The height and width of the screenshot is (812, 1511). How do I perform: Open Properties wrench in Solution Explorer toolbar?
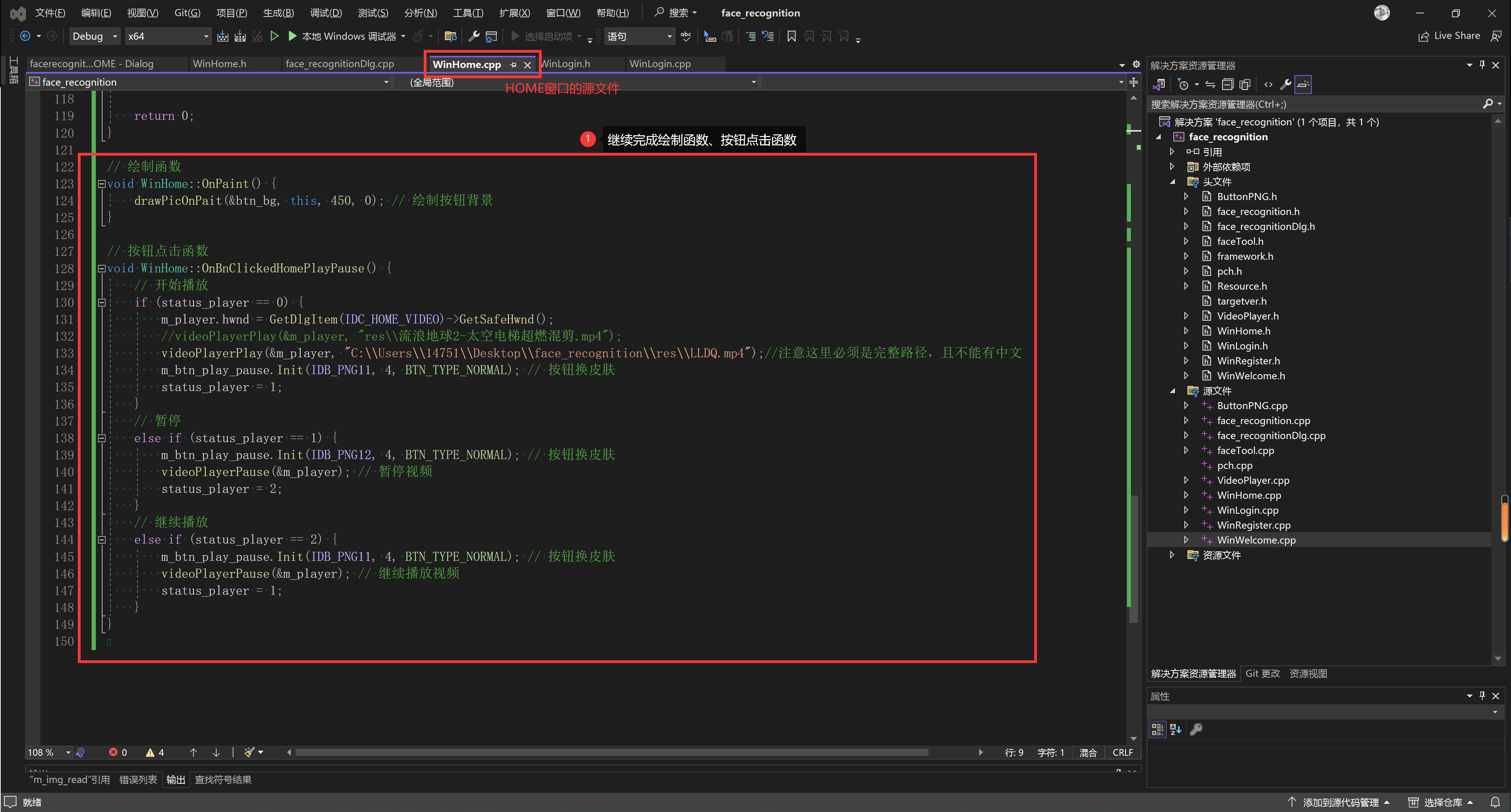[x=1285, y=85]
